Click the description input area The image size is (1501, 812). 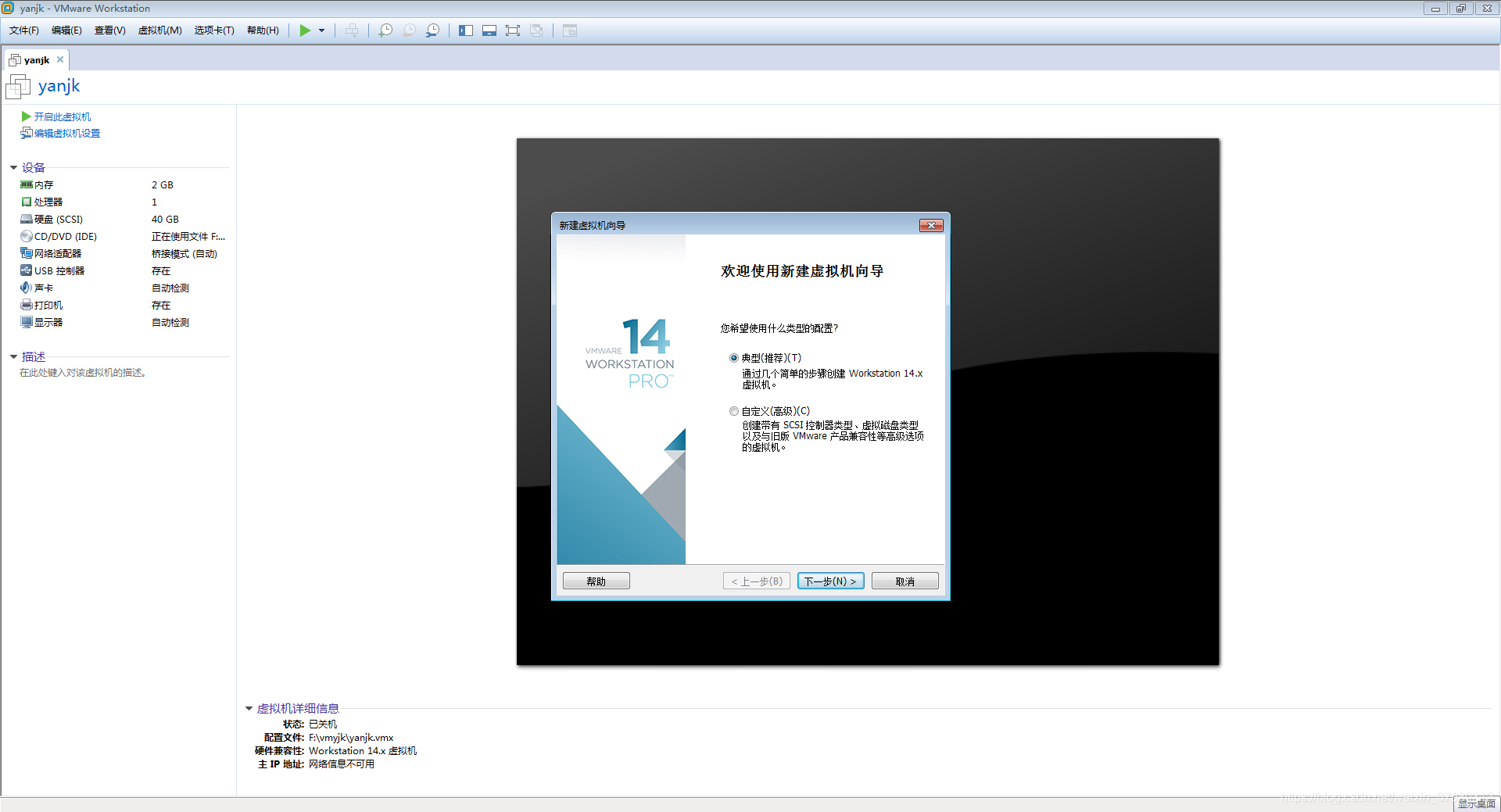click(x=83, y=373)
